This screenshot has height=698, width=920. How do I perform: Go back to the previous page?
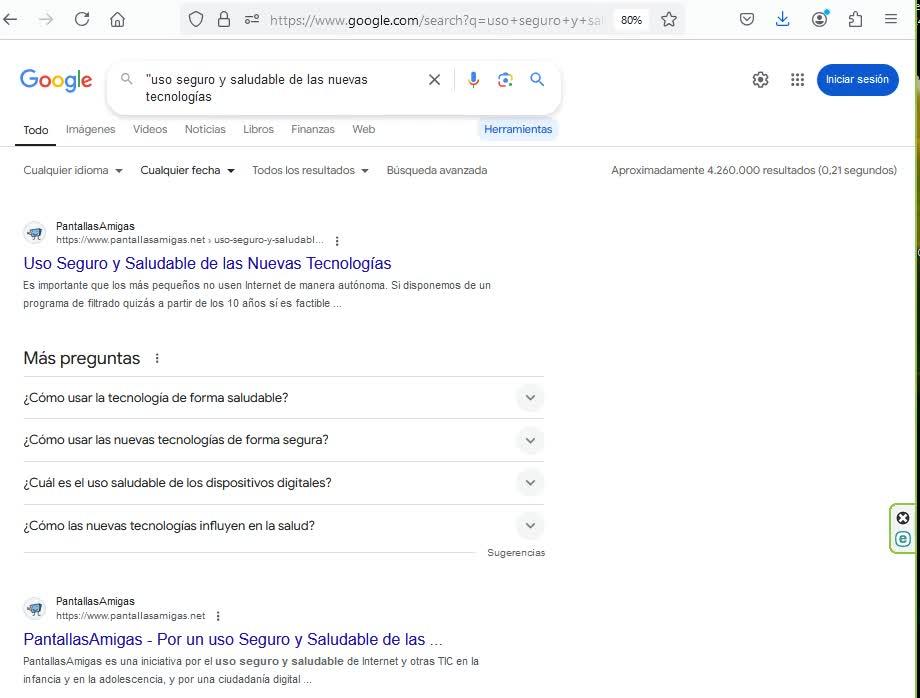(11, 19)
